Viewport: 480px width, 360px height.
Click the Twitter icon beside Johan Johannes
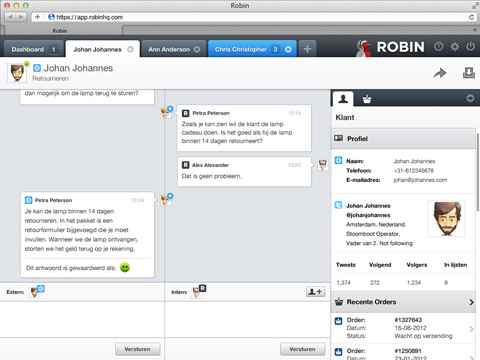[x=338, y=205]
